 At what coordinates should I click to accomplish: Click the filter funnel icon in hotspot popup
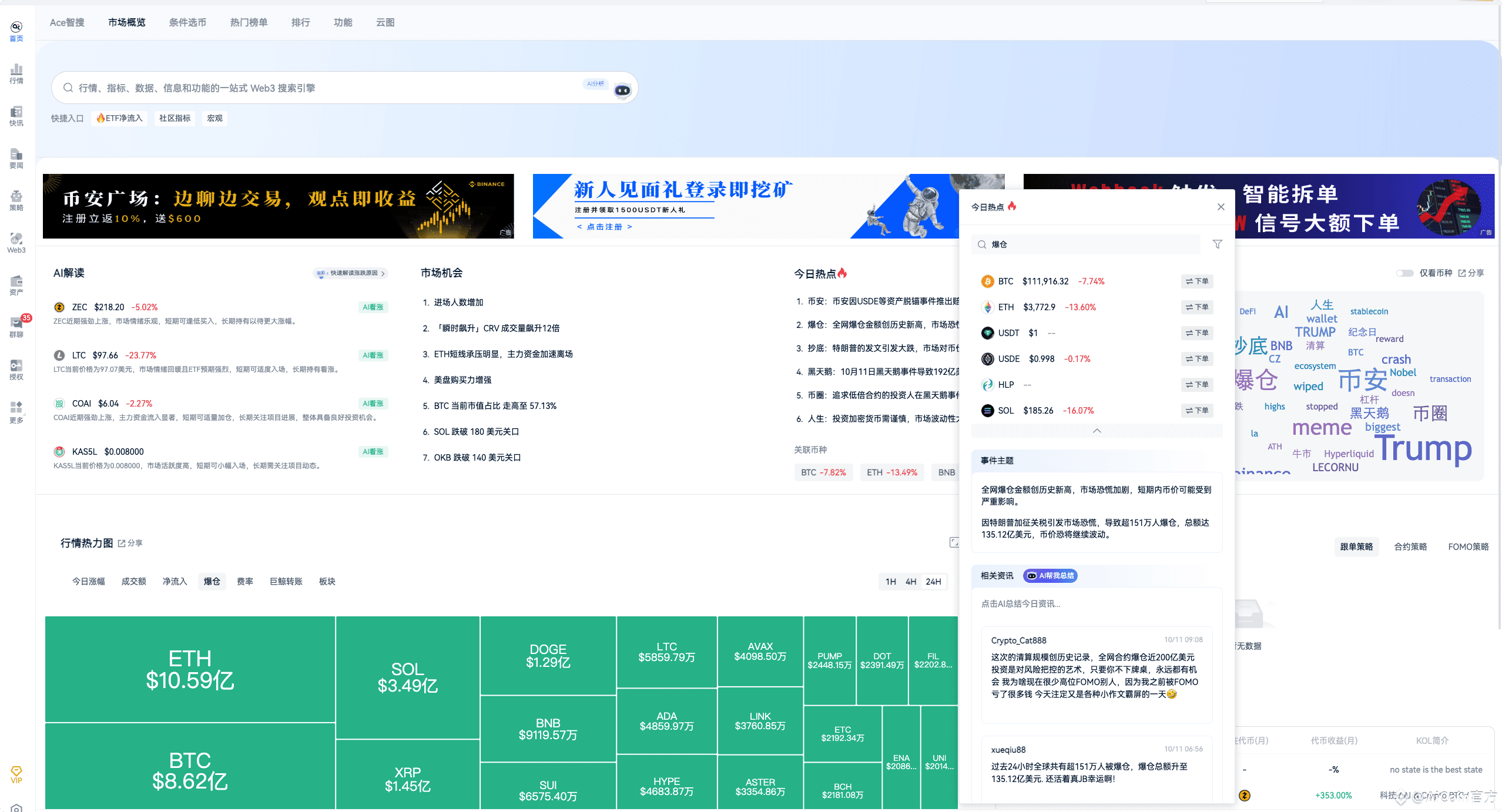(1218, 244)
